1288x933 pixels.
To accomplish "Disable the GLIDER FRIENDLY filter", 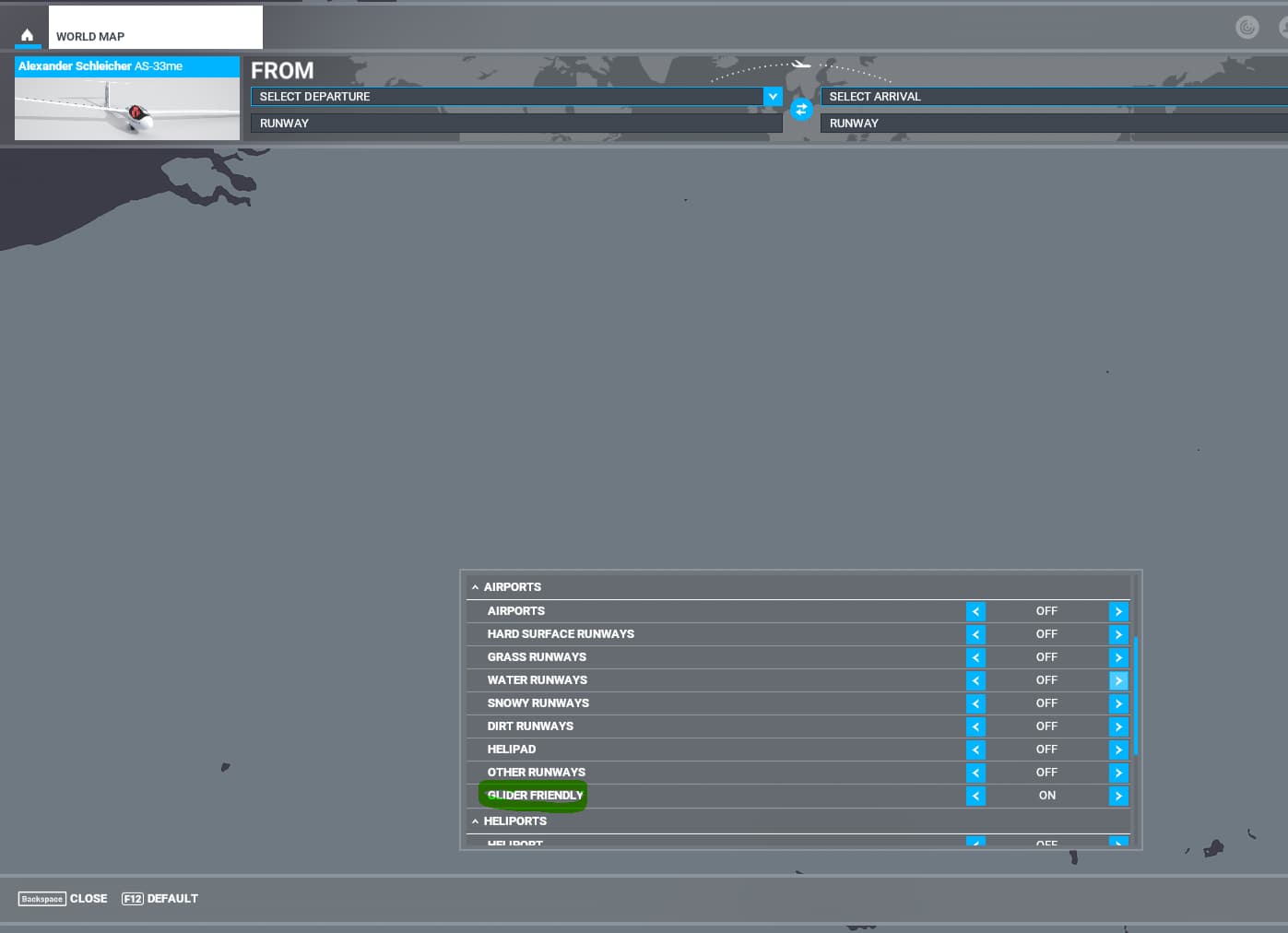I will click(x=975, y=796).
